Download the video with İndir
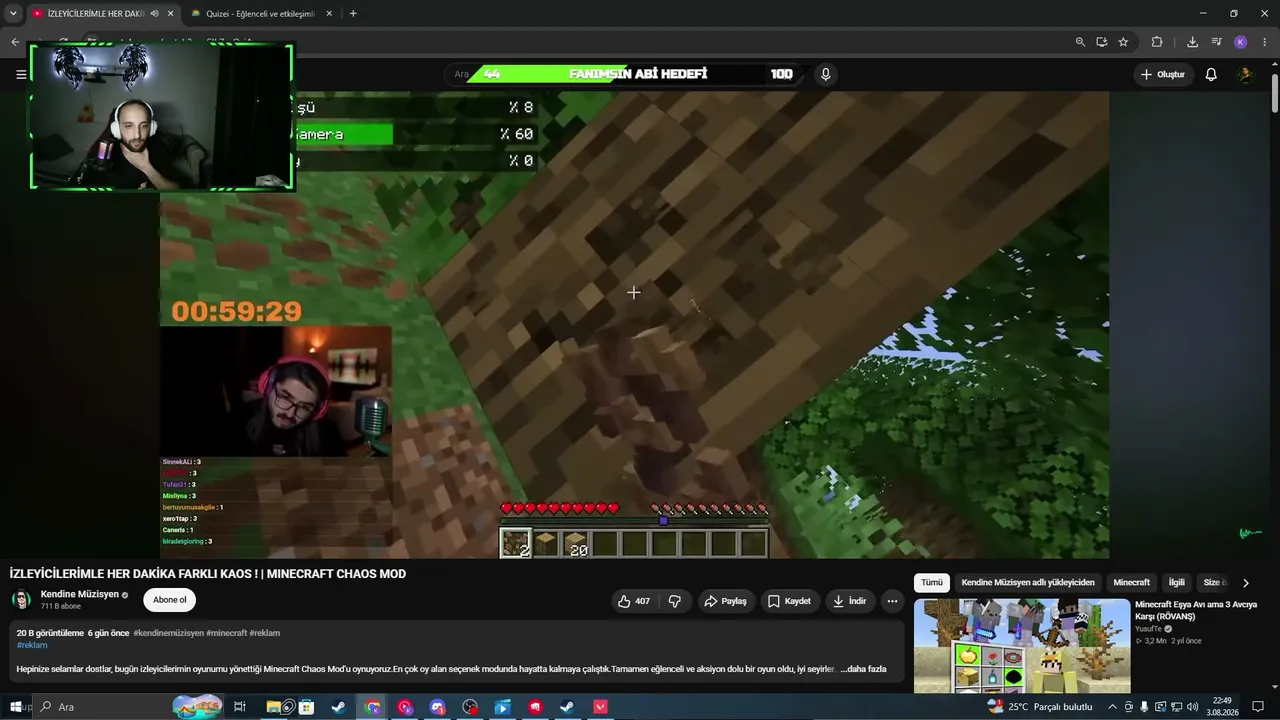The width and height of the screenshot is (1280, 720). (x=849, y=601)
